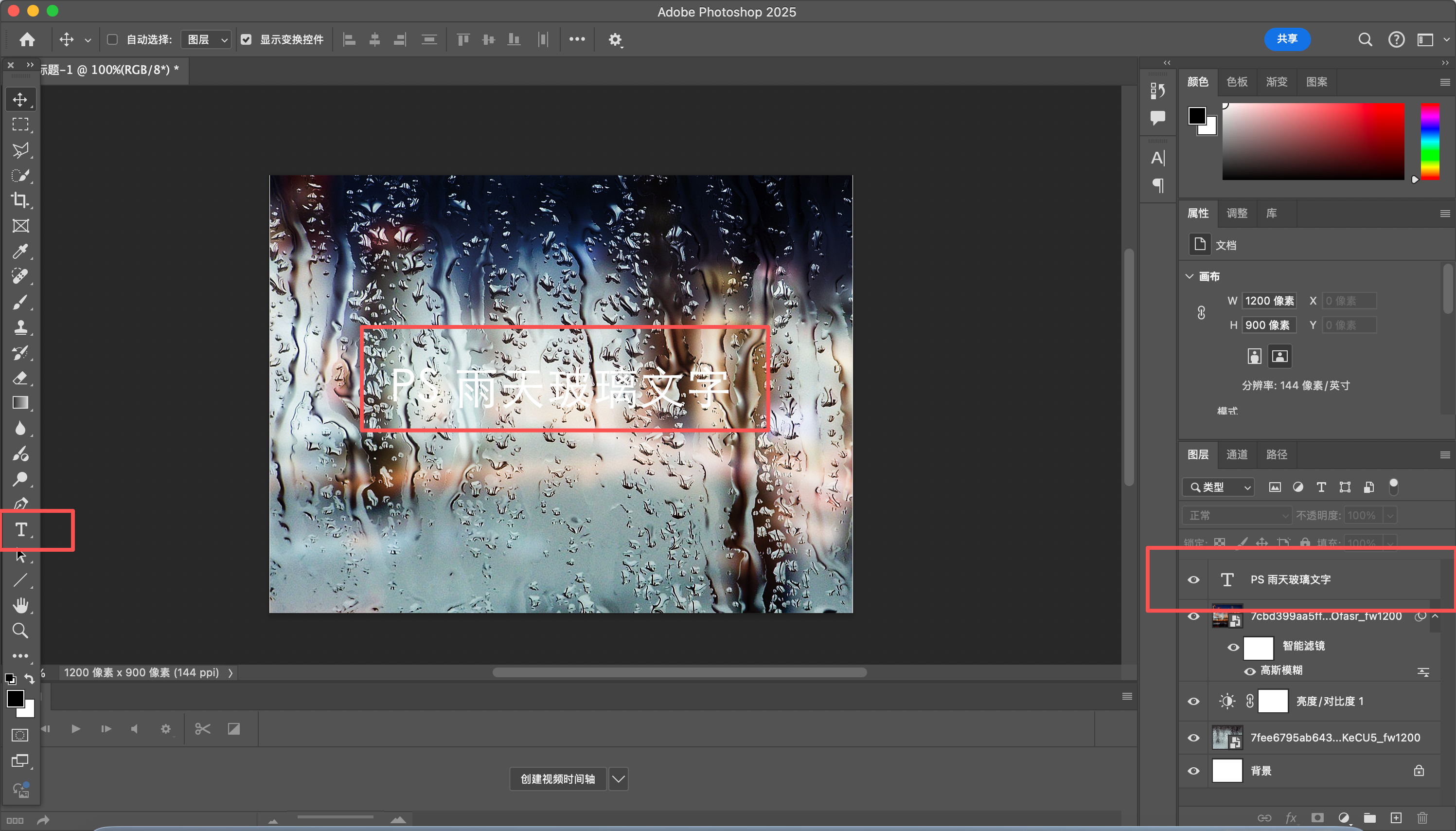
Task: Select the Crop tool
Action: pos(20,200)
